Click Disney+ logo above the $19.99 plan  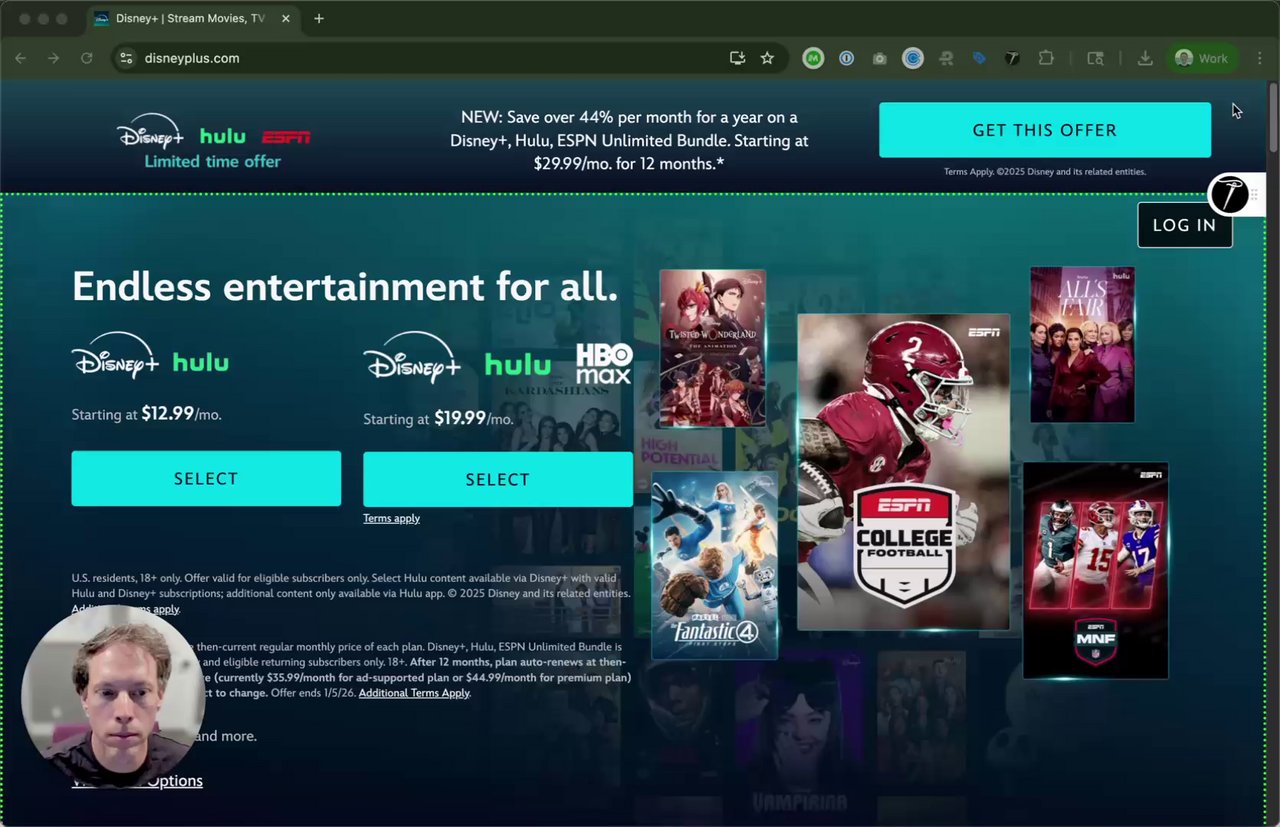tap(412, 358)
